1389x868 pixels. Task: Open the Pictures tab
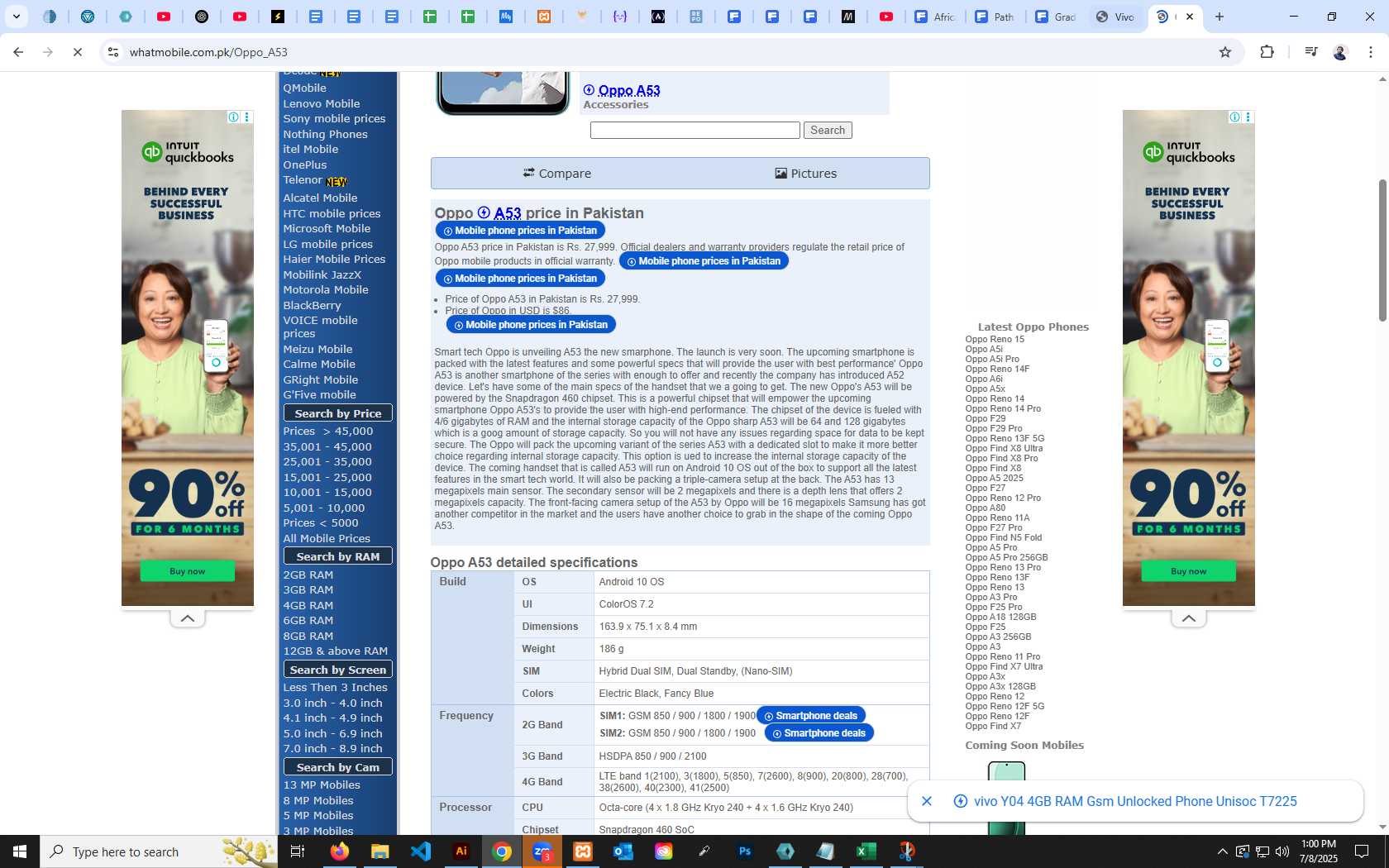[805, 174]
